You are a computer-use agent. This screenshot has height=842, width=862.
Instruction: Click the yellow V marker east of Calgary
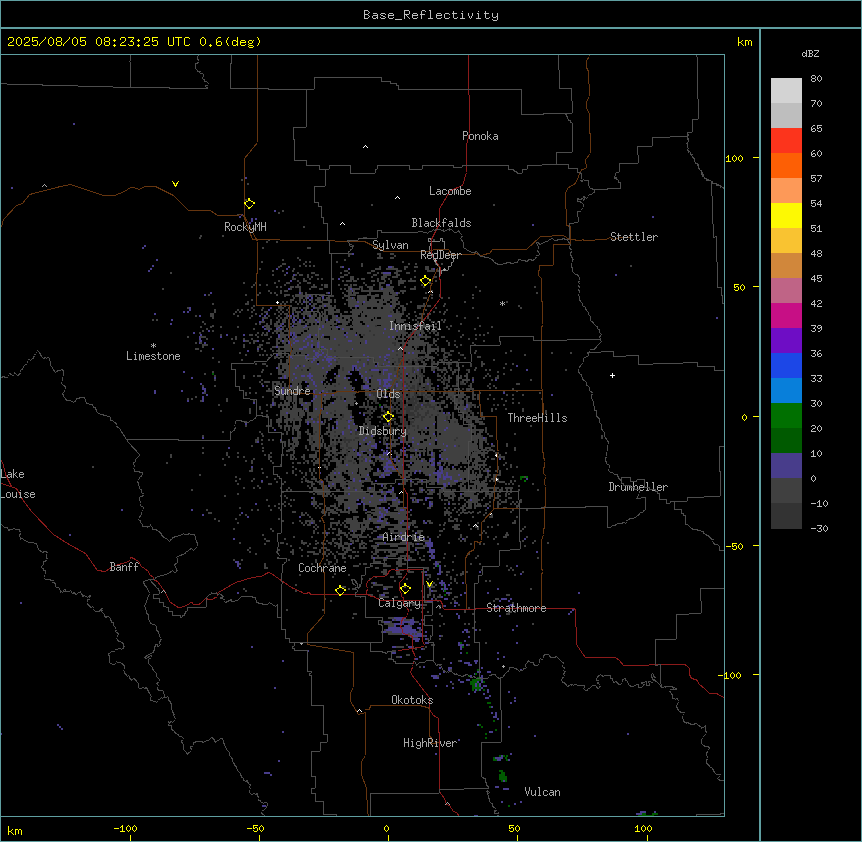tap(429, 584)
